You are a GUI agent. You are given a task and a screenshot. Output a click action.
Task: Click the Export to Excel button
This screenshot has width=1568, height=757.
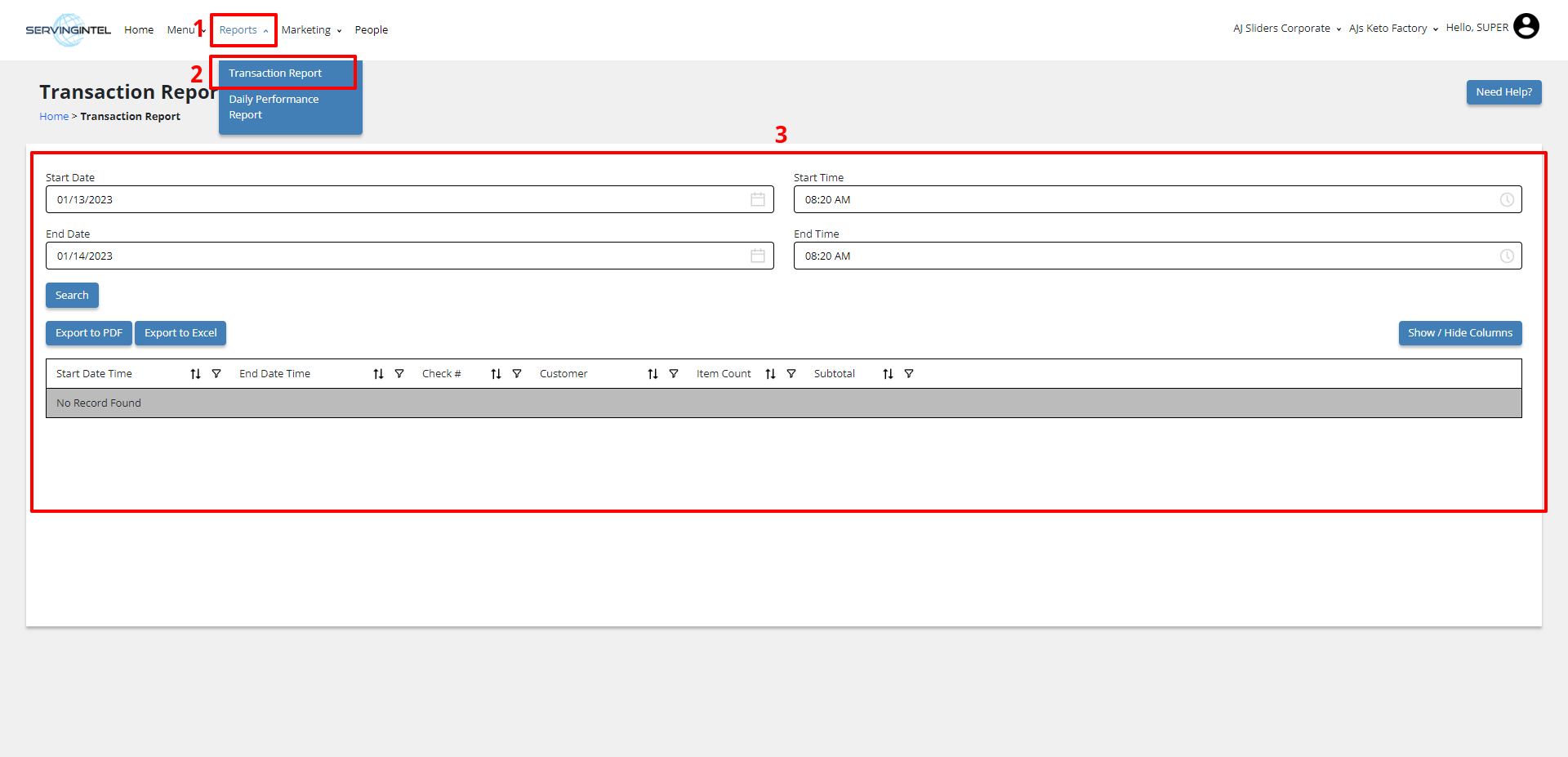point(180,333)
